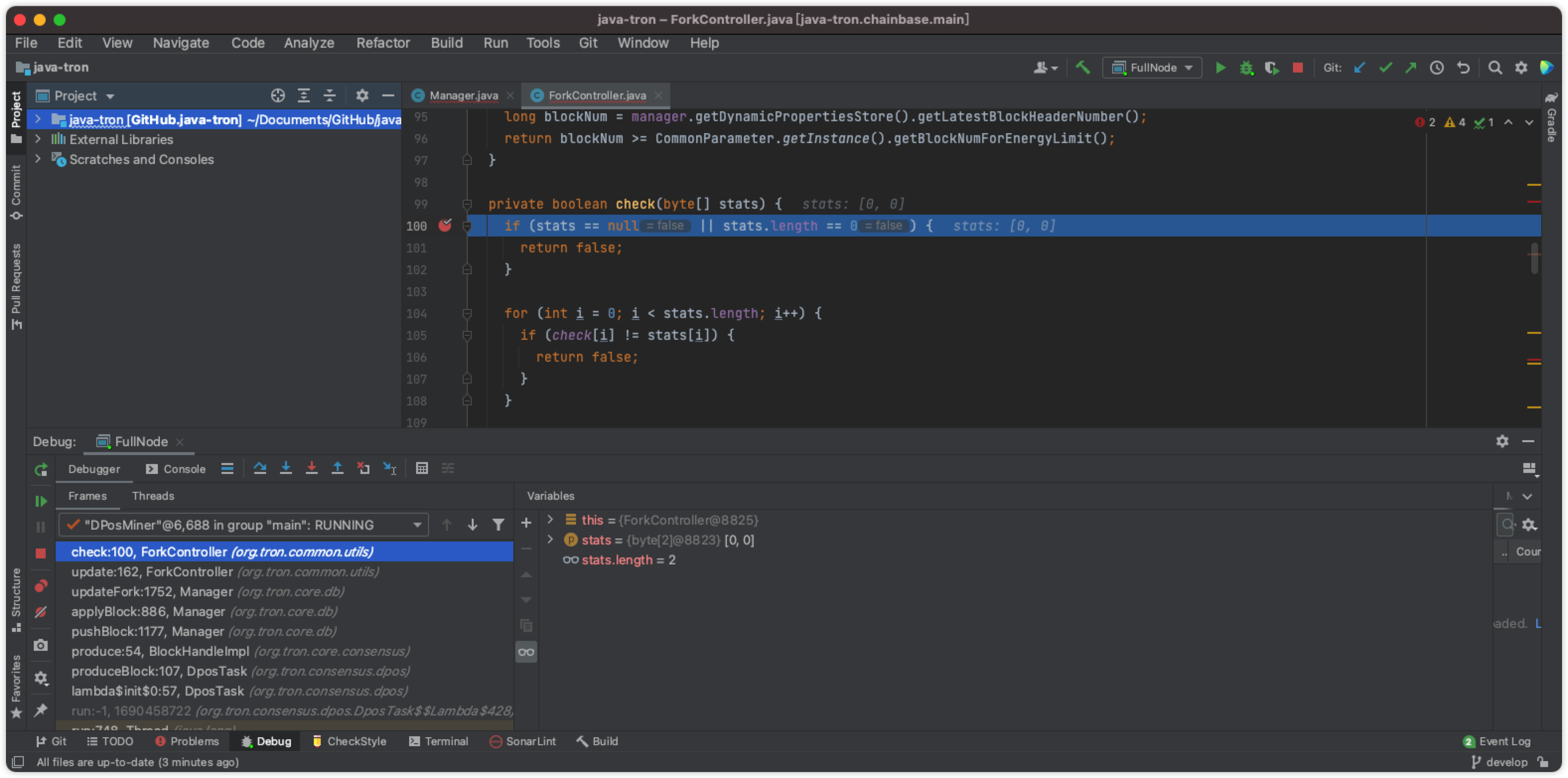Expand the stats variable node
This screenshot has width=1568, height=778.
(x=550, y=540)
